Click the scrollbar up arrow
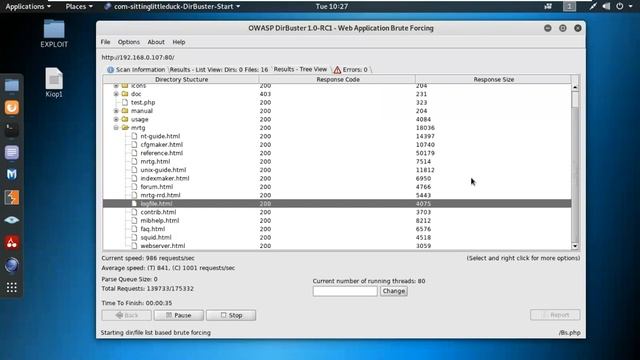The width and height of the screenshot is (640, 360). coord(575,87)
